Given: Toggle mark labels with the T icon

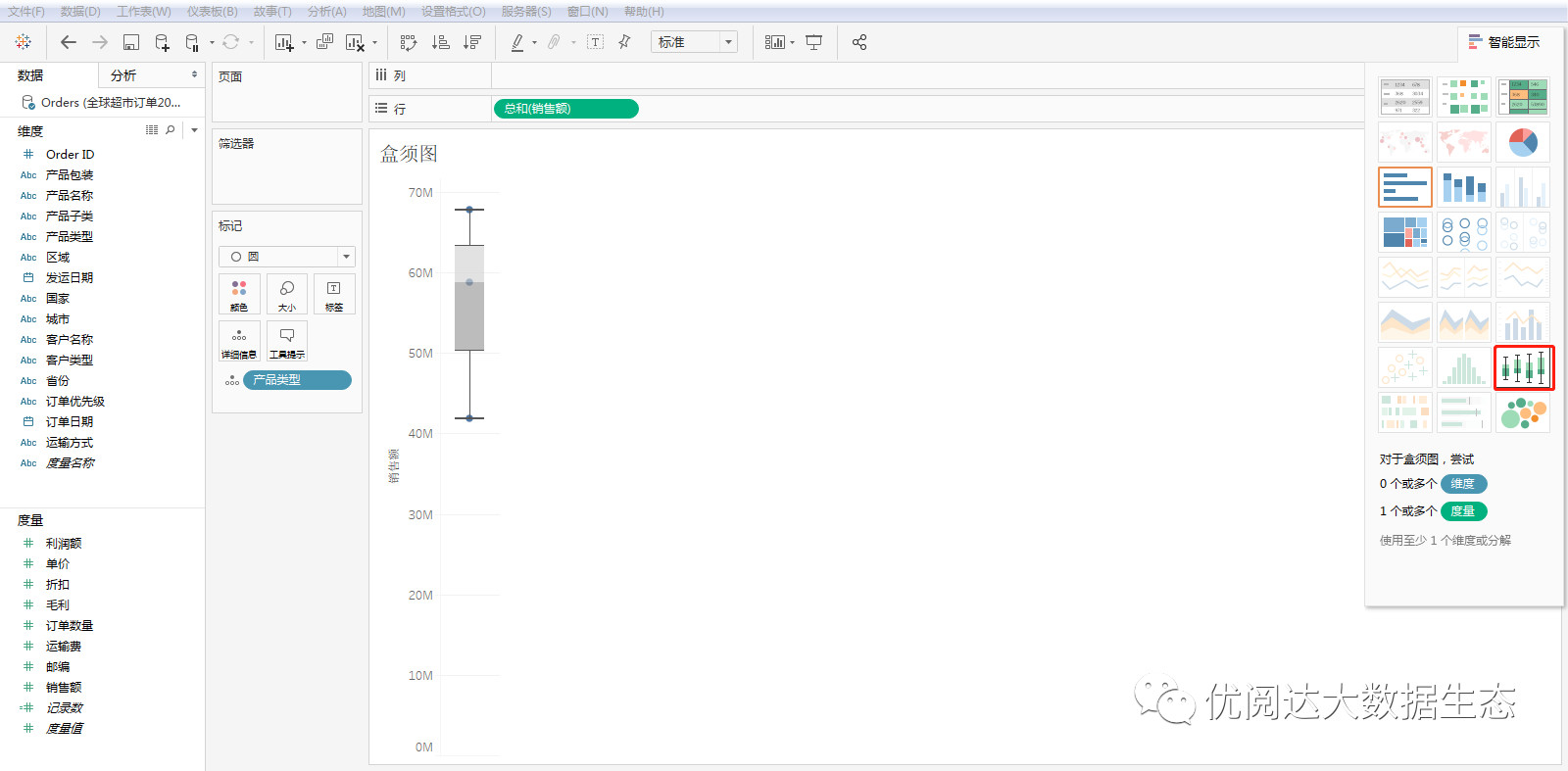Looking at the screenshot, I should tap(595, 42).
